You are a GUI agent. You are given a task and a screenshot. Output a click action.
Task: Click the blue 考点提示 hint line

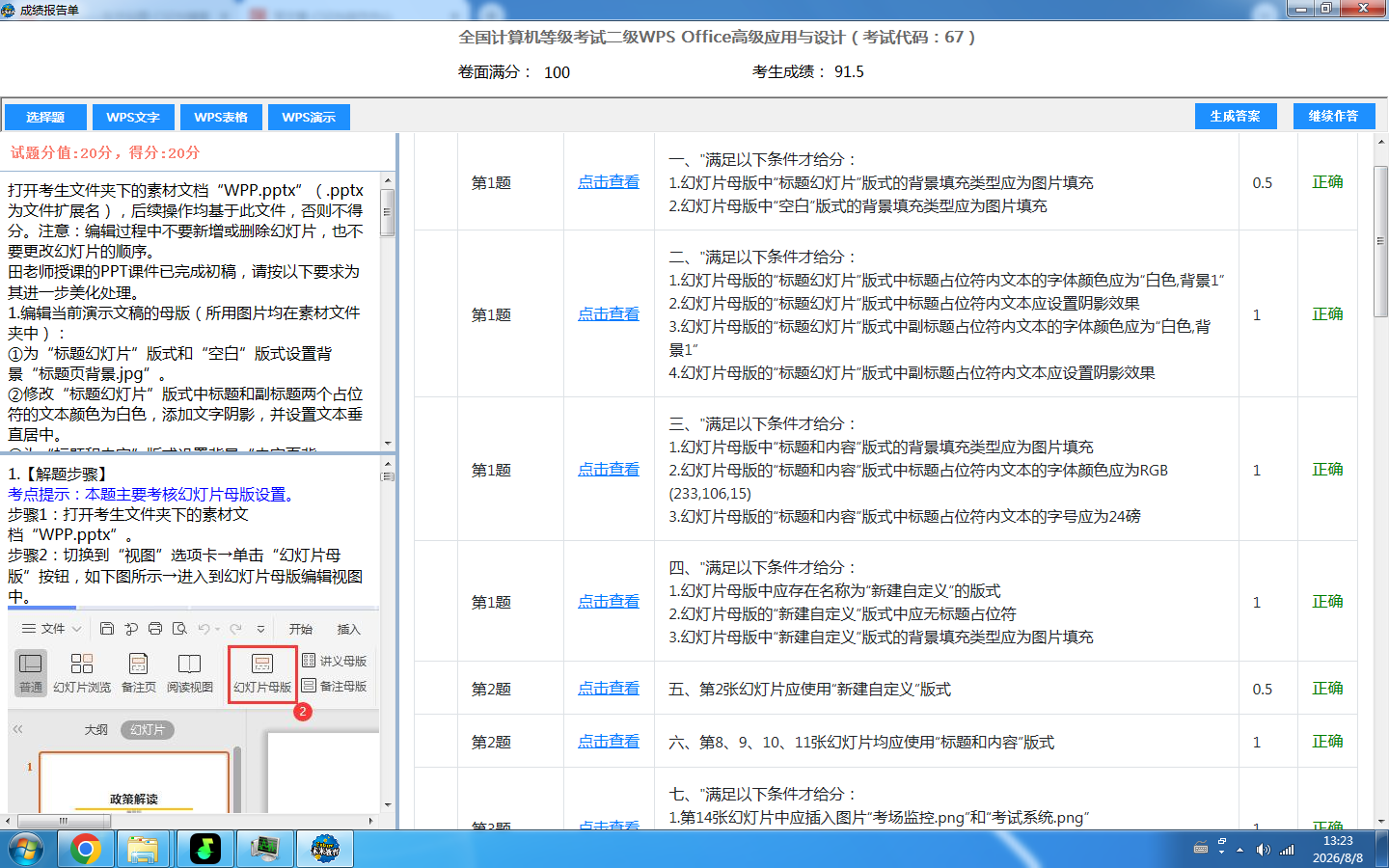tap(152, 494)
